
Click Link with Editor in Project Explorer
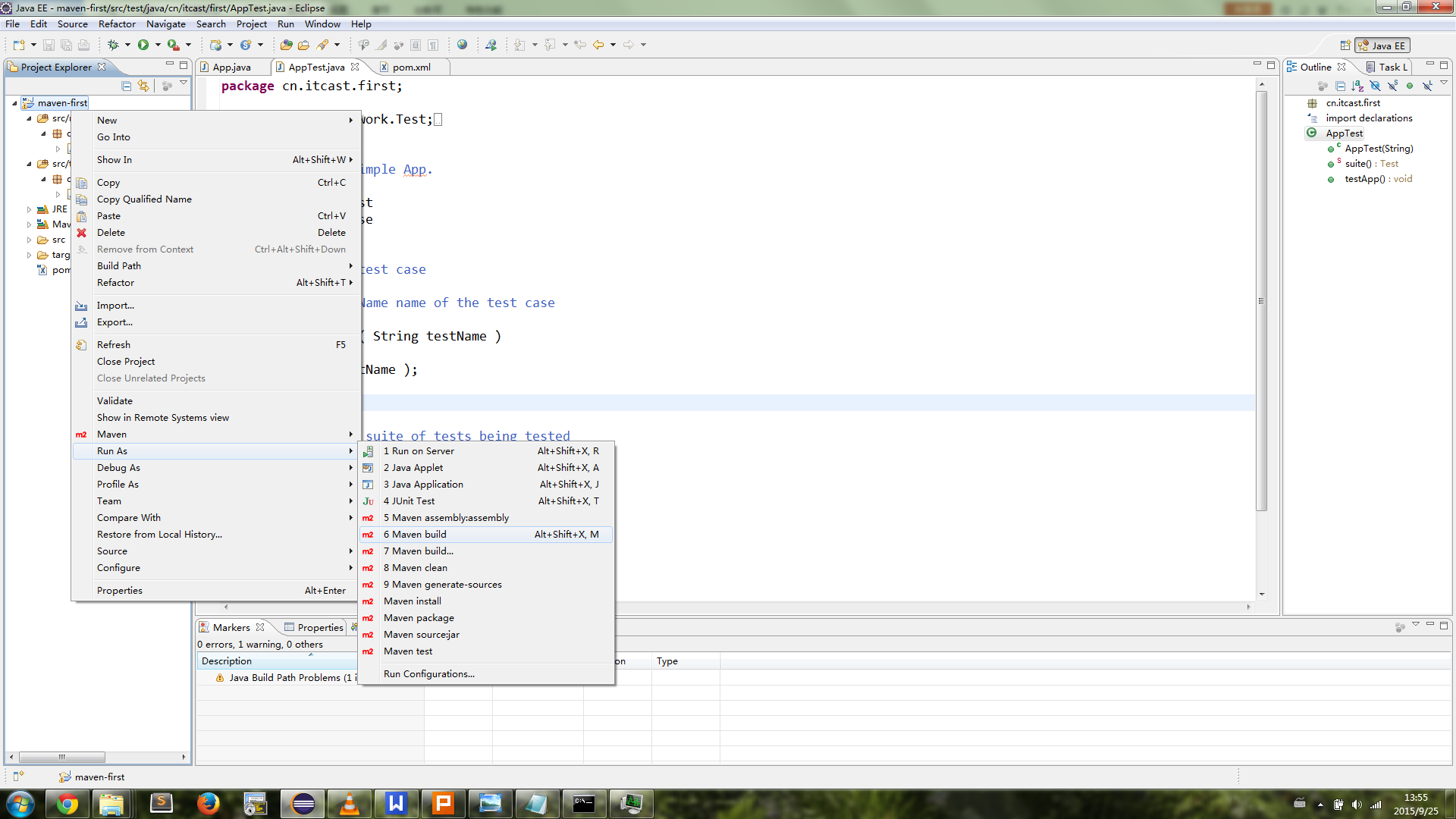tap(143, 86)
